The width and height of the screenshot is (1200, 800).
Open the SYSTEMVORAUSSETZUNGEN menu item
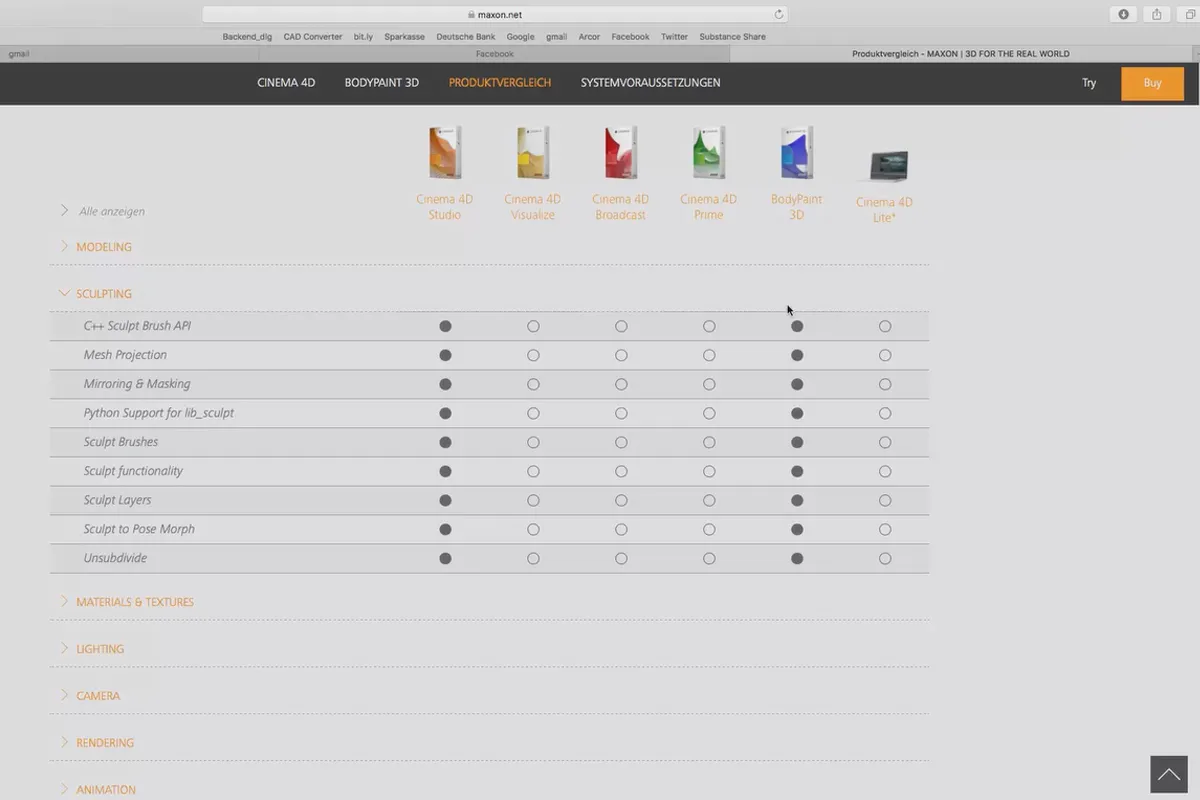650,82
